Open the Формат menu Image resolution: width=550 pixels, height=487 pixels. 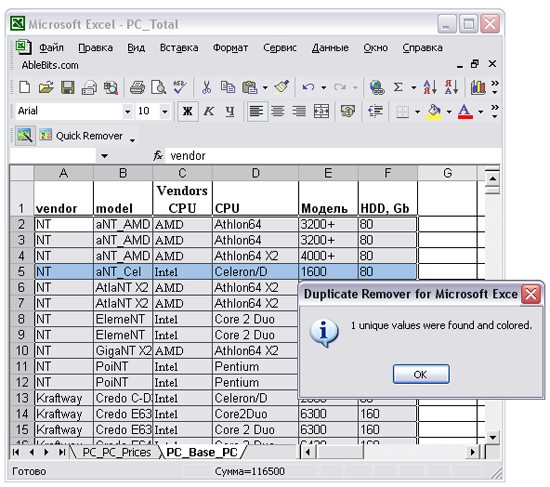click(x=230, y=48)
